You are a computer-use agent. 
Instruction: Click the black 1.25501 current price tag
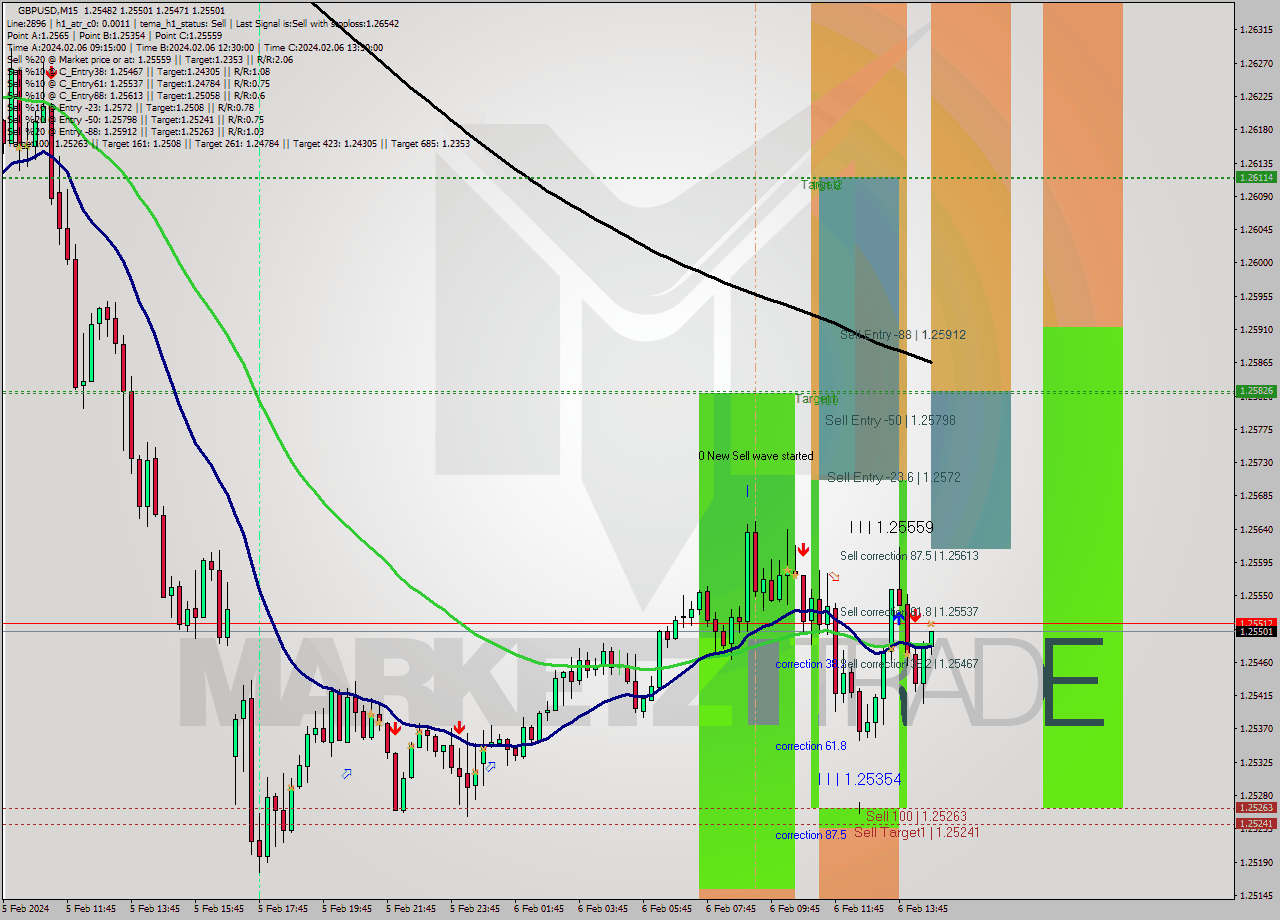(1257, 631)
